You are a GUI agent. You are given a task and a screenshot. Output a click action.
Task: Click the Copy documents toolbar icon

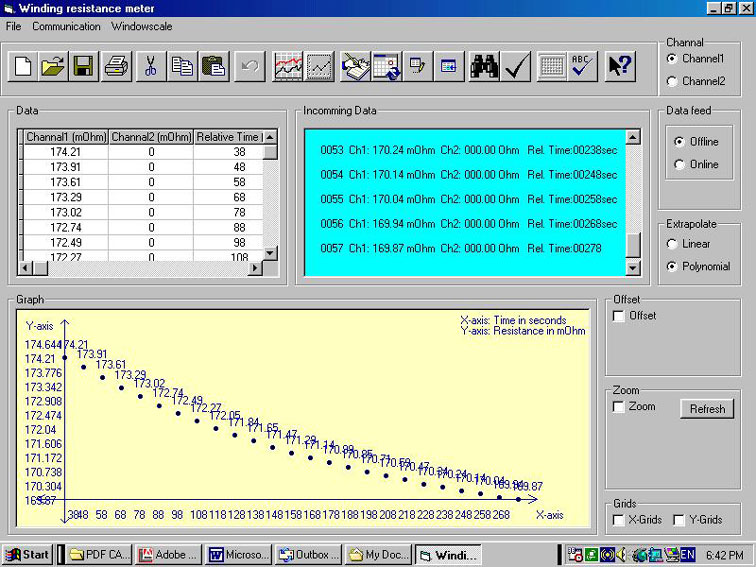pos(182,66)
